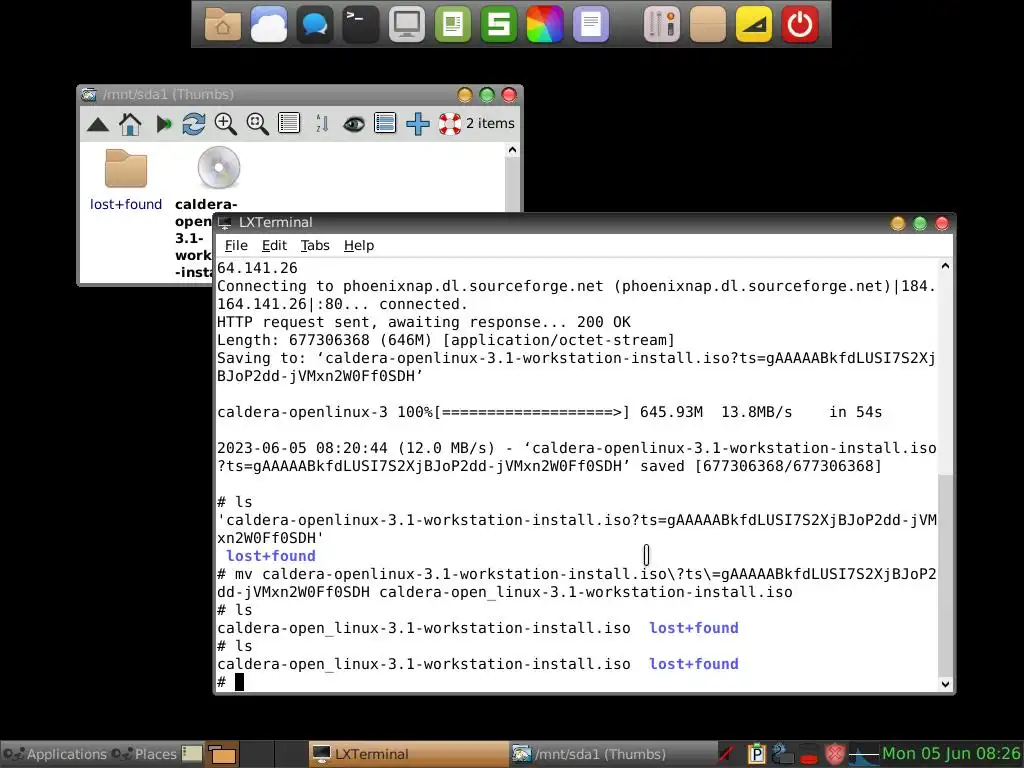Click the green play arrow in Thumbs
The width and height of the screenshot is (1024, 768).
point(163,123)
